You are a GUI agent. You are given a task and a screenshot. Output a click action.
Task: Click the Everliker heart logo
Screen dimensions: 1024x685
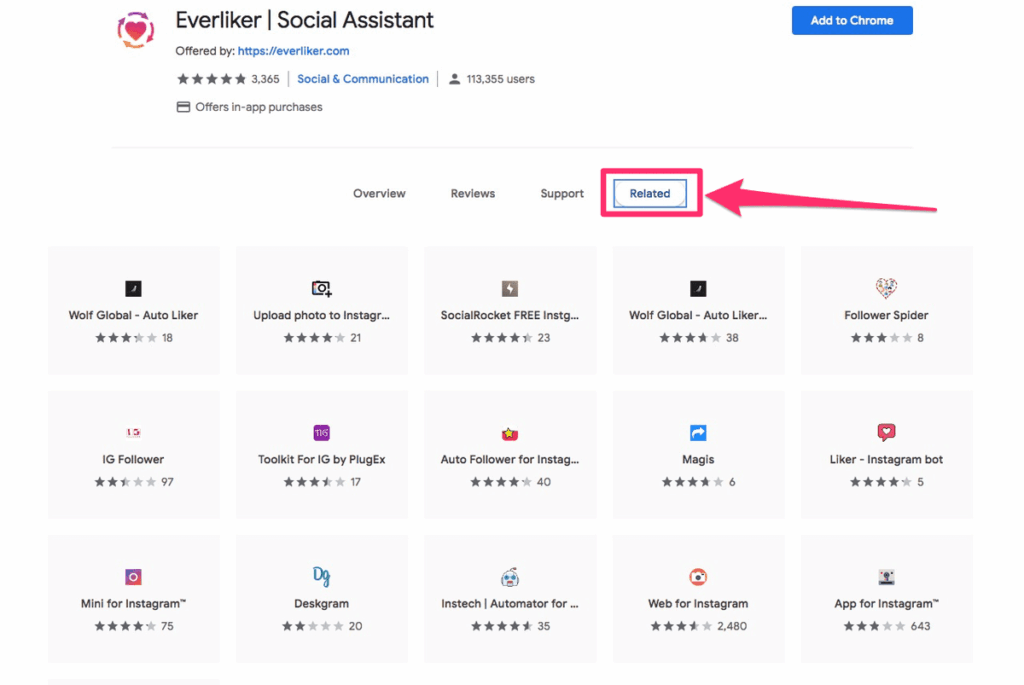[x=136, y=29]
